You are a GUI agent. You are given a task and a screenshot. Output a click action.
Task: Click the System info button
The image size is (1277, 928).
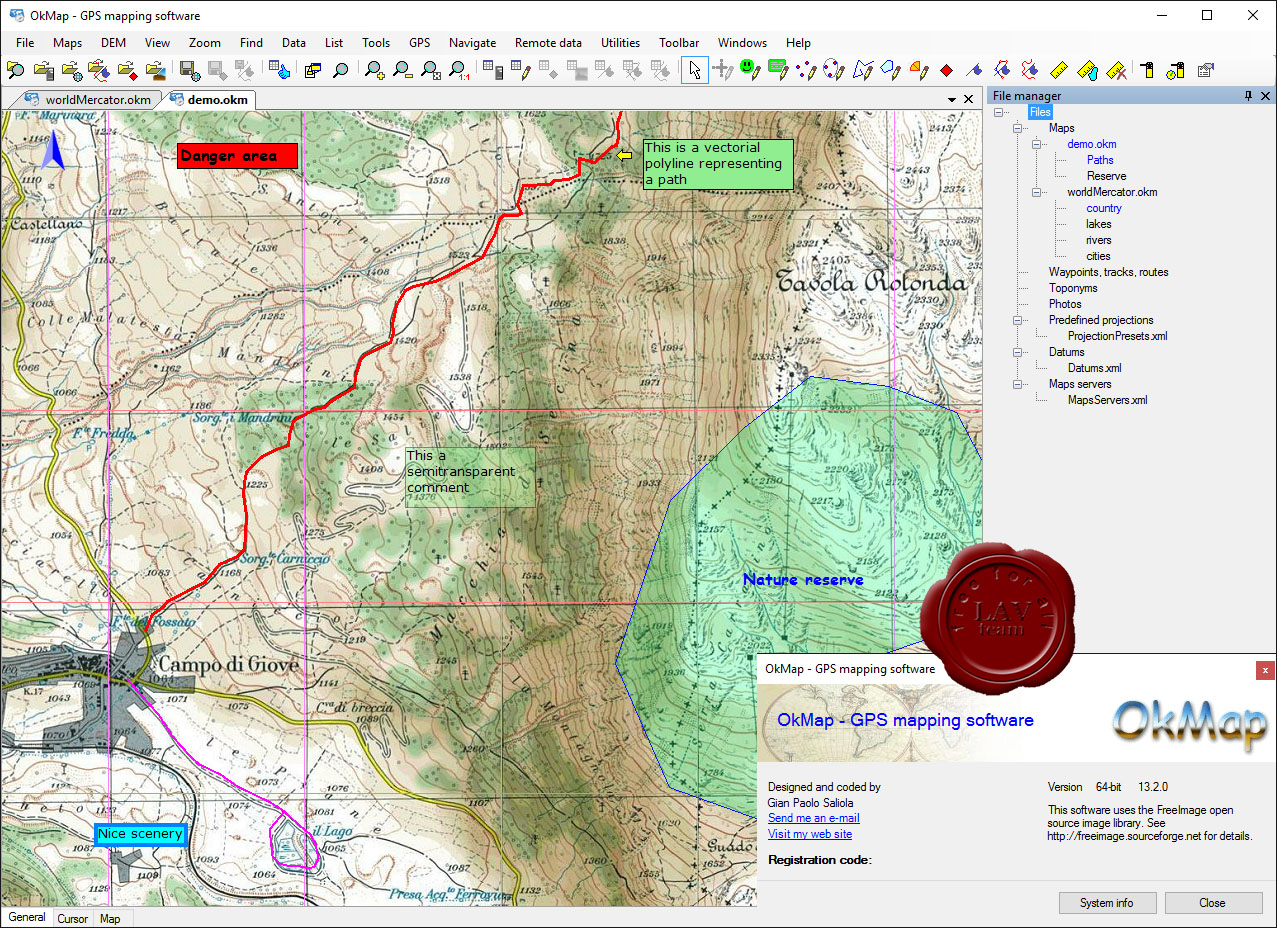[1107, 903]
